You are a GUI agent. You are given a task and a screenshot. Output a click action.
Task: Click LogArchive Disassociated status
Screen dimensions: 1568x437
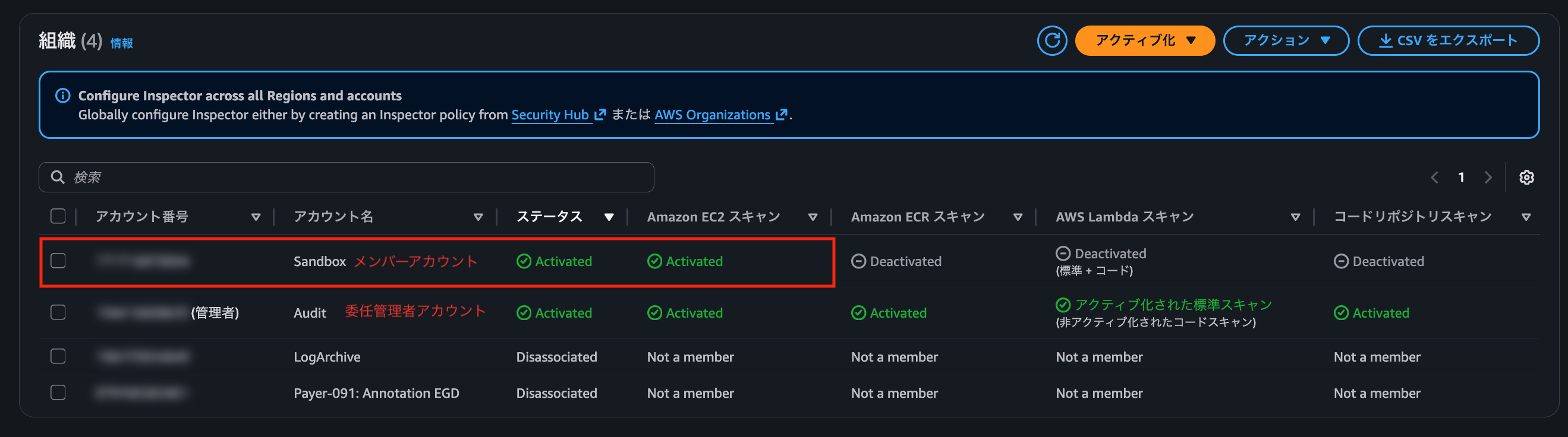coord(556,357)
